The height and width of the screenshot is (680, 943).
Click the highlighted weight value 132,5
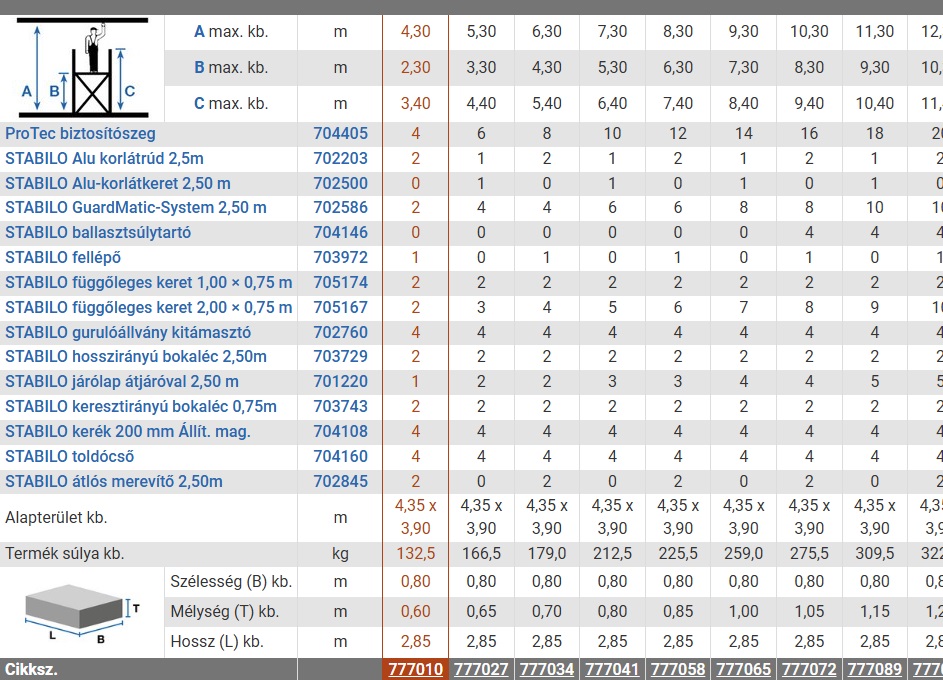(416, 554)
